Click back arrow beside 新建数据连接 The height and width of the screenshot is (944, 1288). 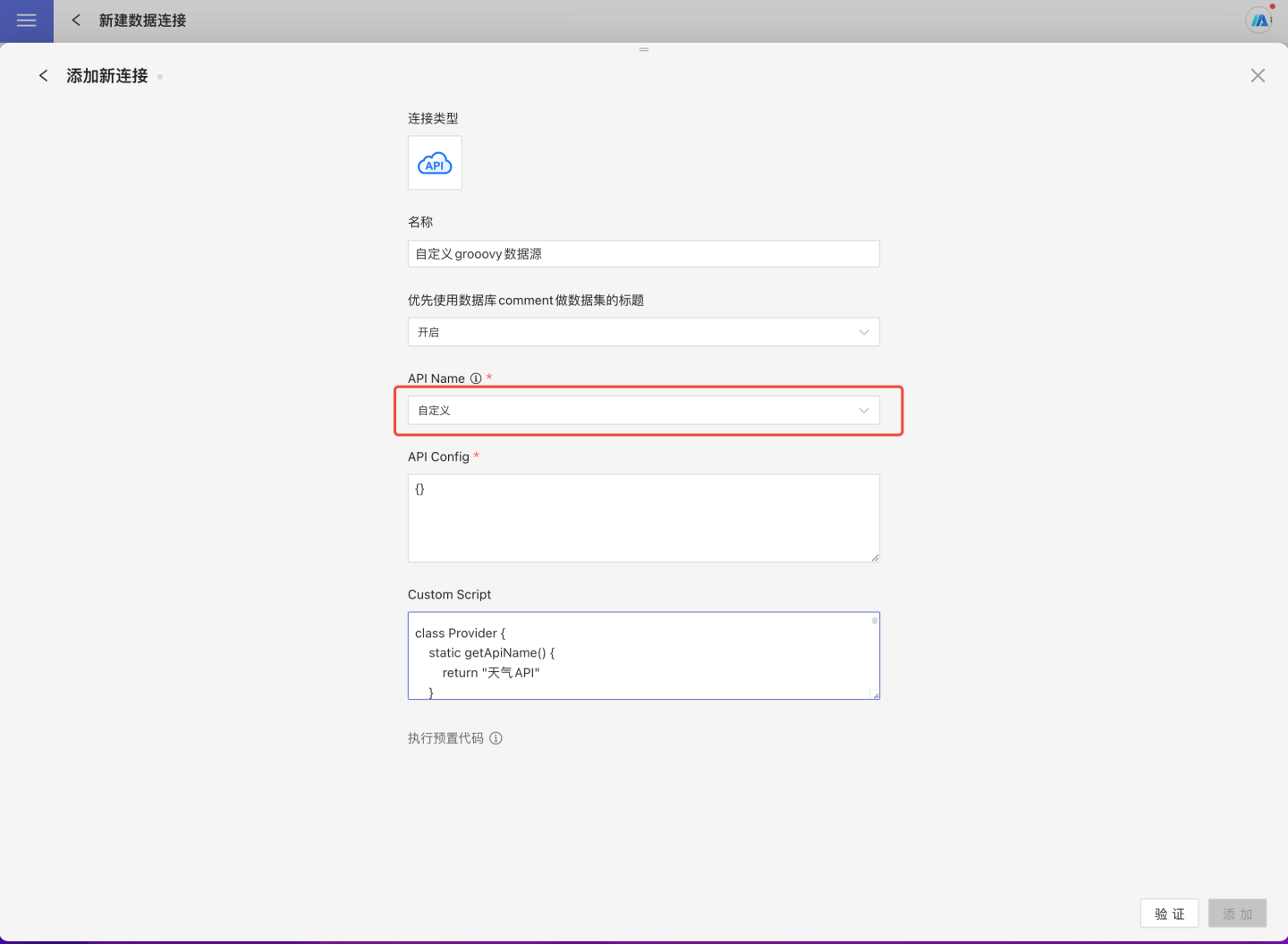click(x=76, y=21)
